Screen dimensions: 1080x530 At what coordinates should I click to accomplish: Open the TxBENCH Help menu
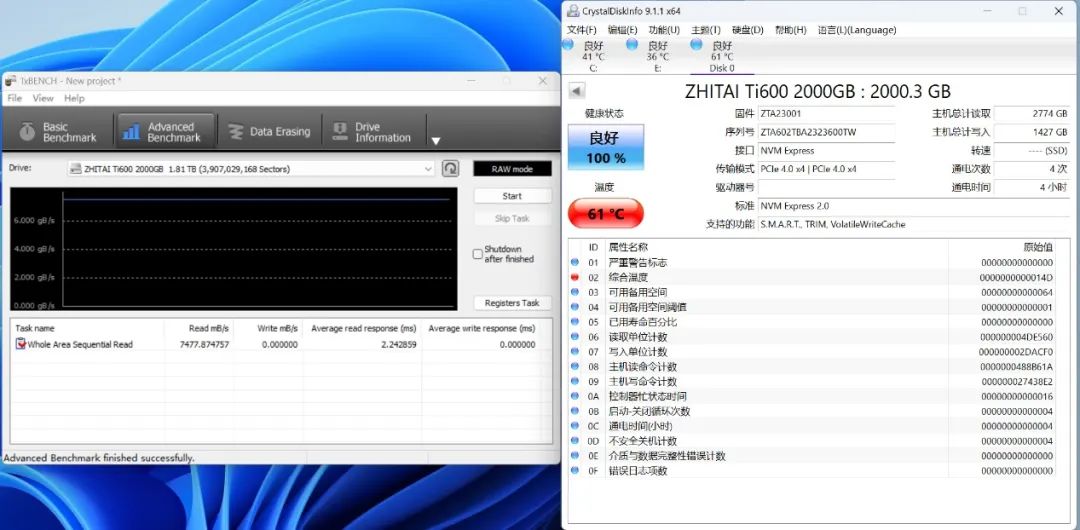pyautogui.click(x=74, y=99)
